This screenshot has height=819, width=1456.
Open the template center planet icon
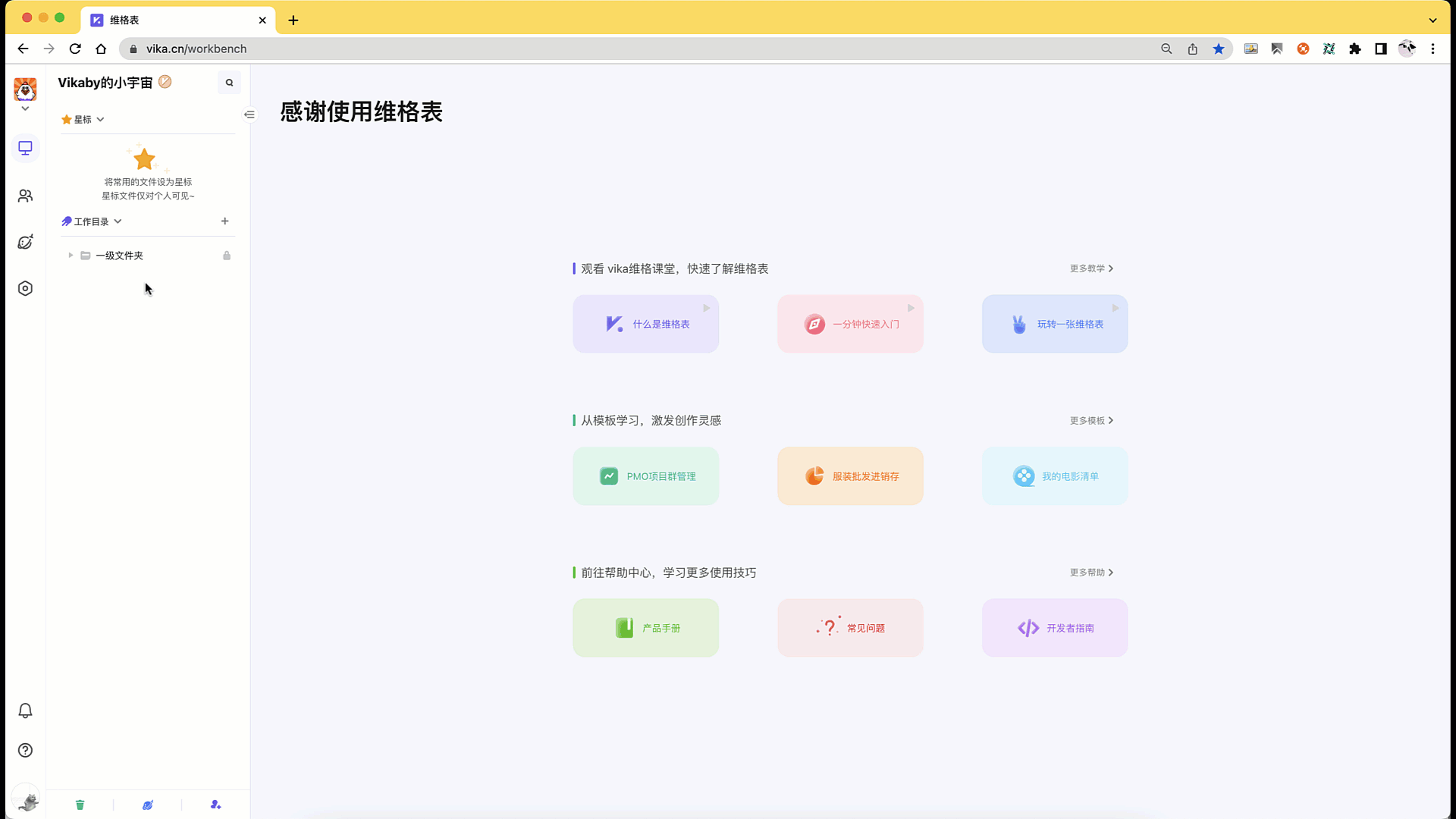click(x=25, y=242)
